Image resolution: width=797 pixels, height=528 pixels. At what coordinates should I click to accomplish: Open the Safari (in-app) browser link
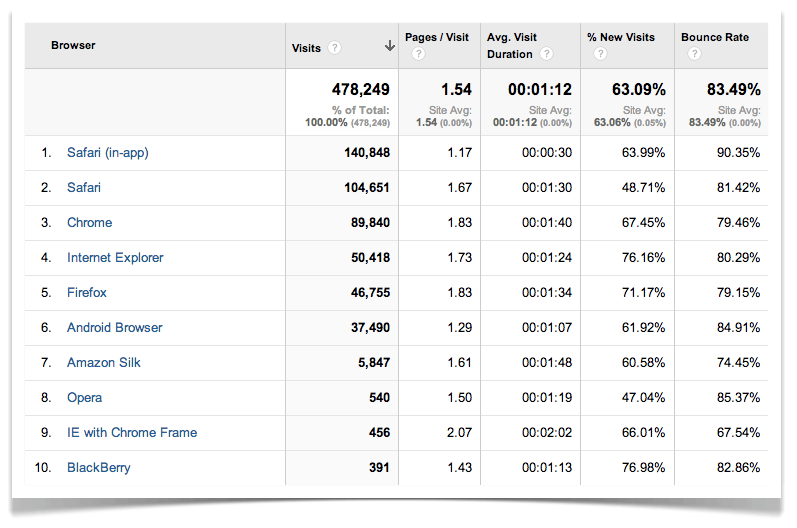tap(107, 153)
